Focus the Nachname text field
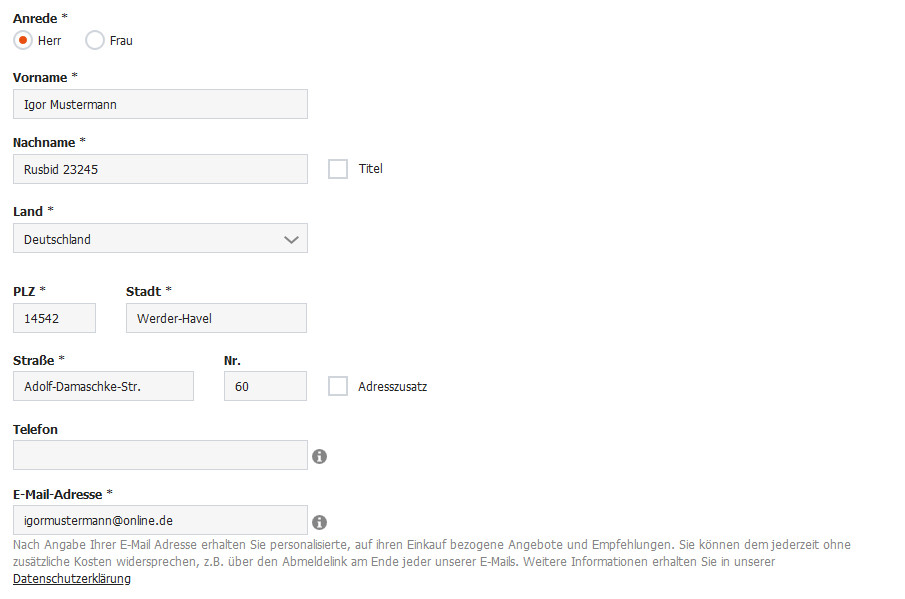Image resolution: width=905 pixels, height=599 pixels. pyautogui.click(x=160, y=169)
